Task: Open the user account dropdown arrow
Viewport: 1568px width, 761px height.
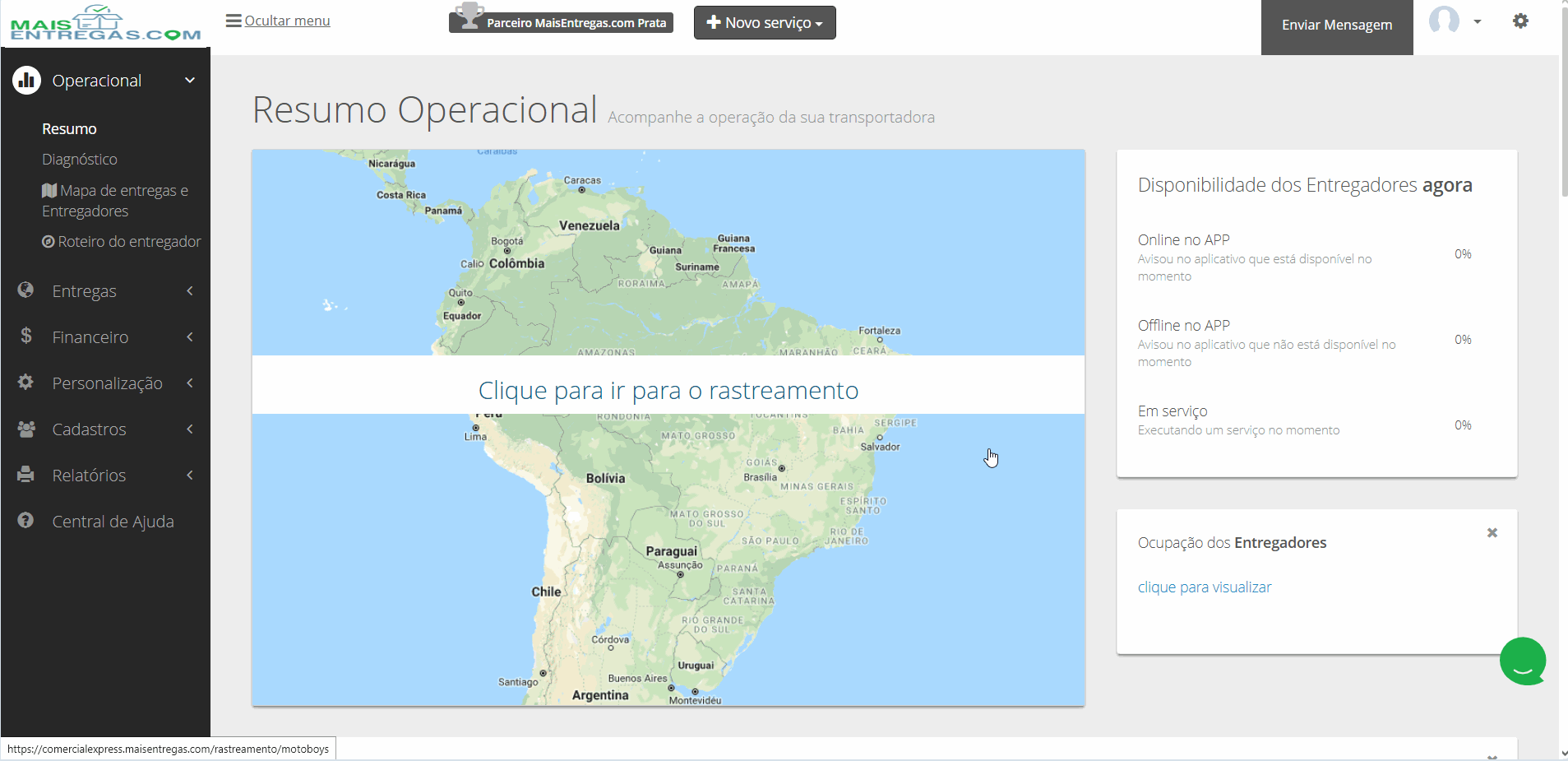Action: (x=1478, y=22)
